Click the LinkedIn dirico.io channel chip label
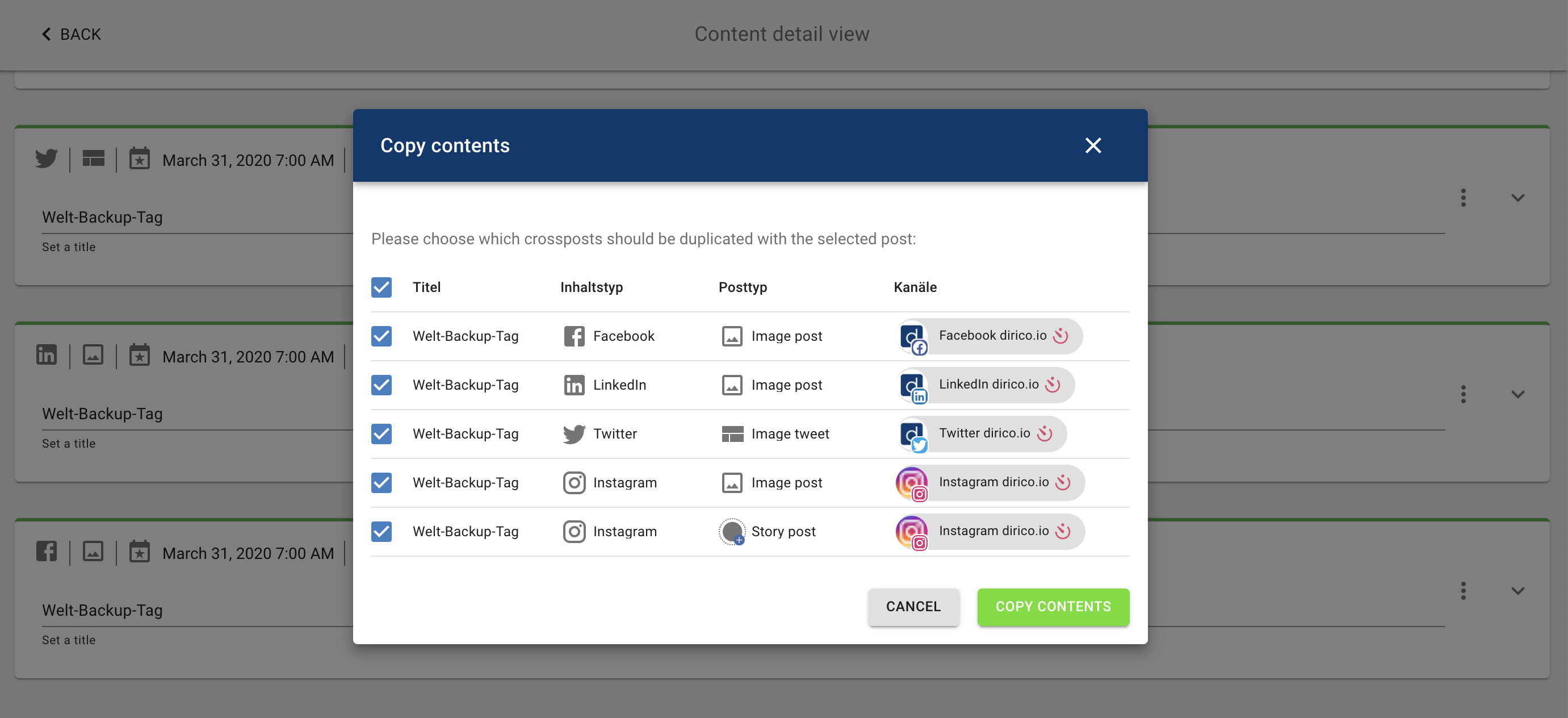The height and width of the screenshot is (718, 1568). tap(988, 384)
